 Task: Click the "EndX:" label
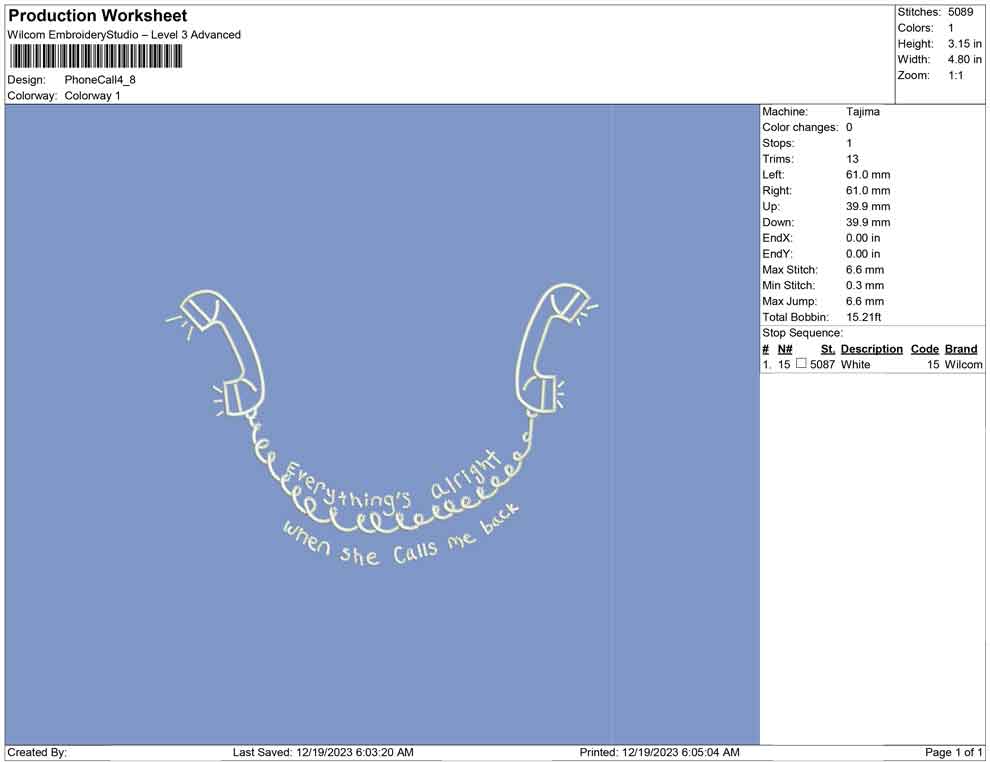click(777, 238)
